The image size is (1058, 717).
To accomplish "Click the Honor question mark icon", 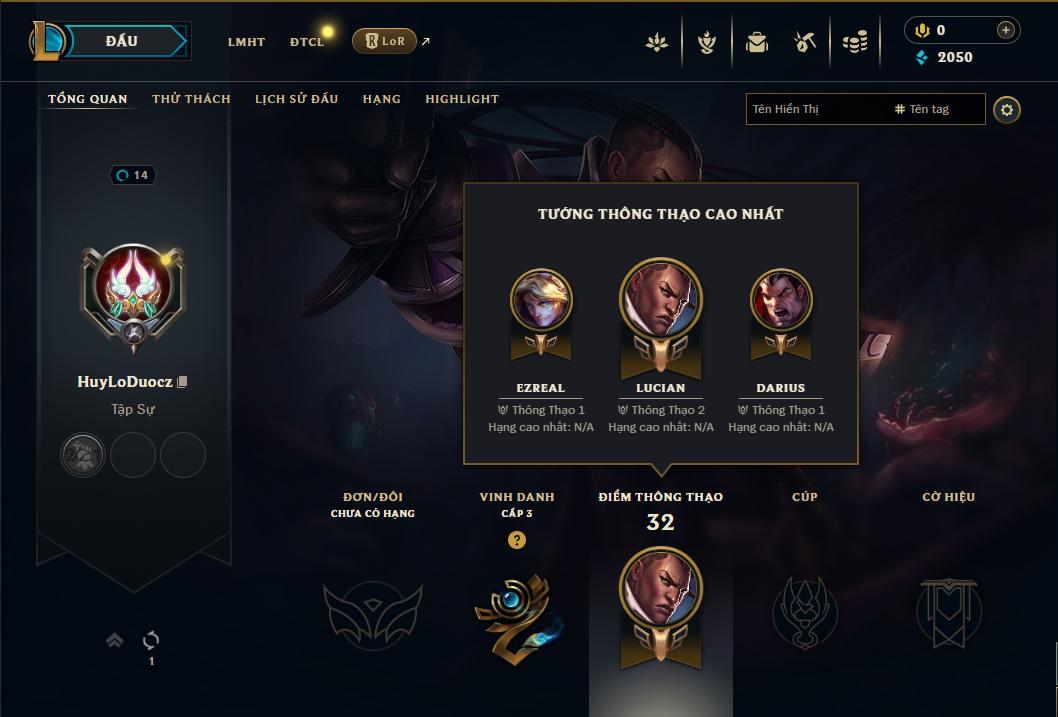I will click(x=517, y=540).
